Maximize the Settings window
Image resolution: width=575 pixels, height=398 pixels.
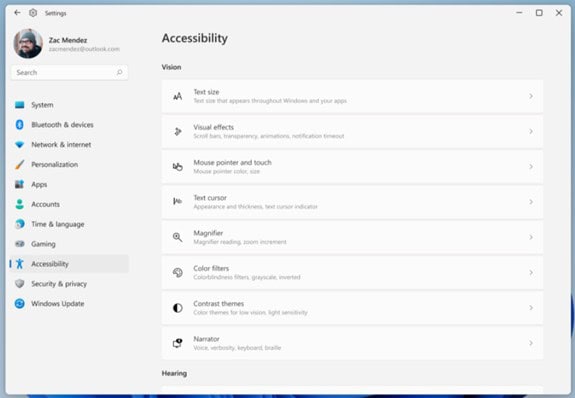click(x=539, y=13)
